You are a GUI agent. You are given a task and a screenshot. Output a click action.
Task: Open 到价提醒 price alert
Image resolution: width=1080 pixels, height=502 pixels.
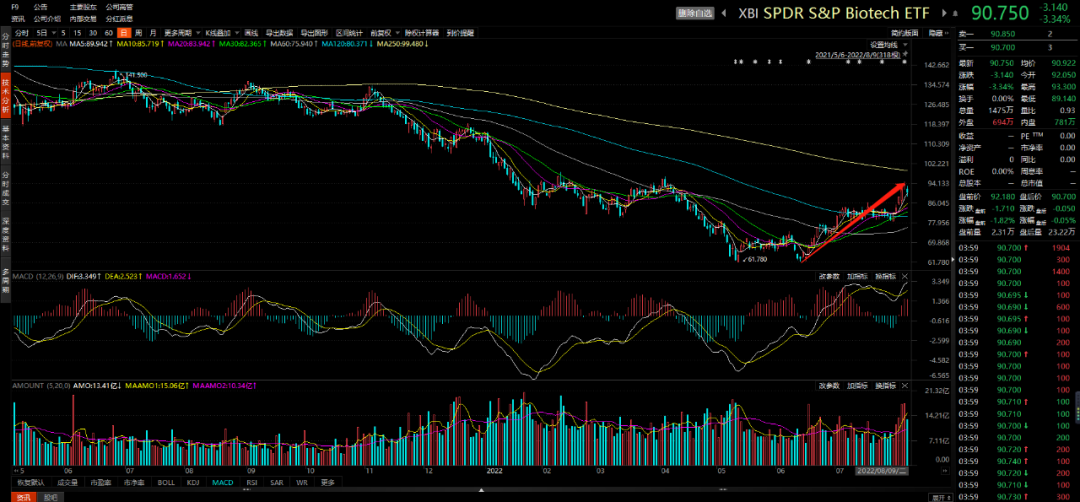coord(460,32)
